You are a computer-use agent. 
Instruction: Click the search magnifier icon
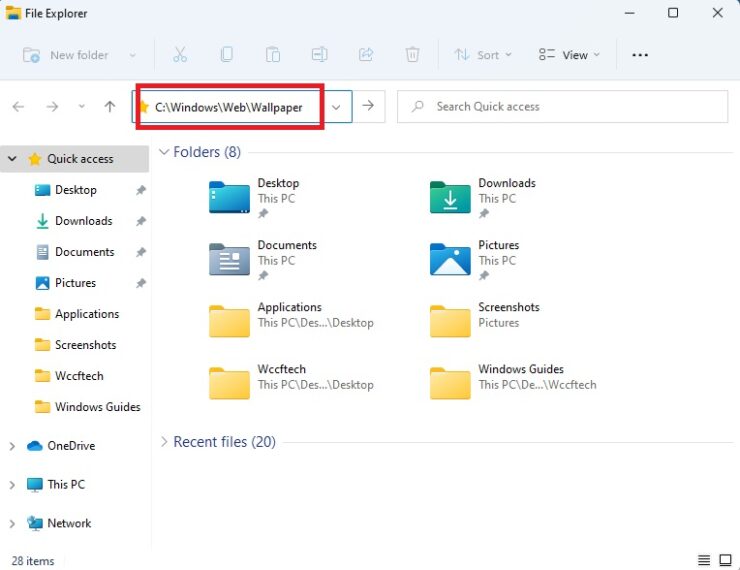tap(417, 107)
